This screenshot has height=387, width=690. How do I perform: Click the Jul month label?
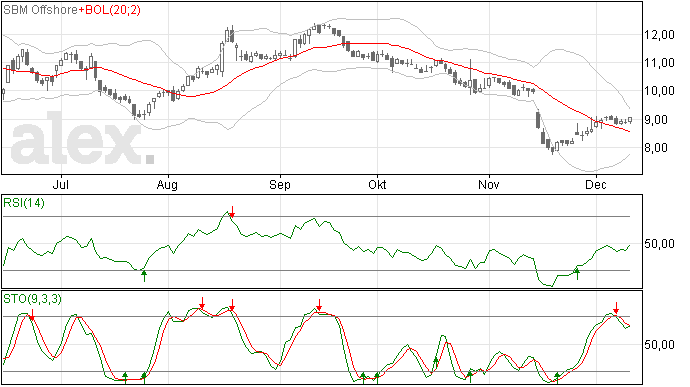coord(61,184)
